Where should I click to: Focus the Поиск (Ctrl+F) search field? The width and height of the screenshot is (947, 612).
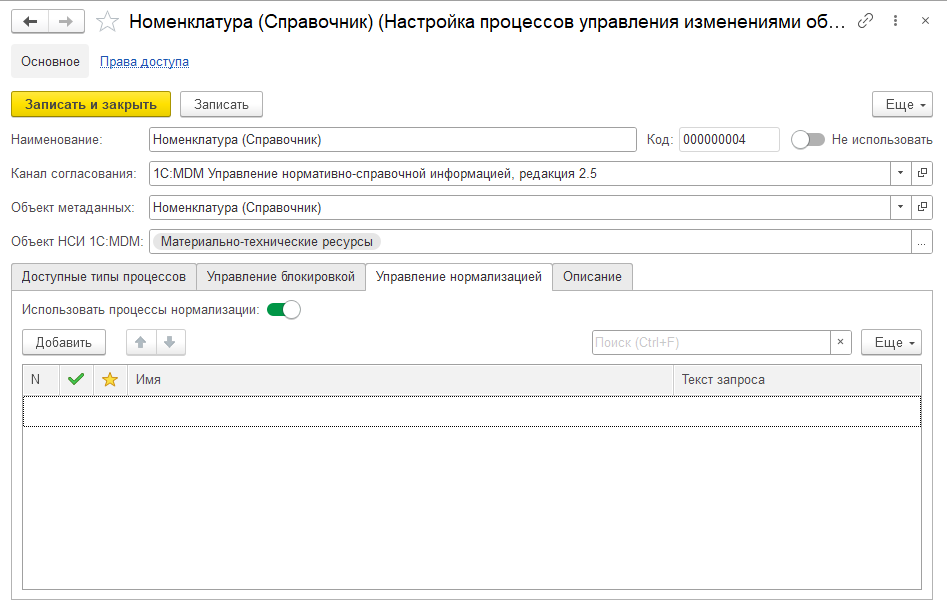tap(710, 343)
